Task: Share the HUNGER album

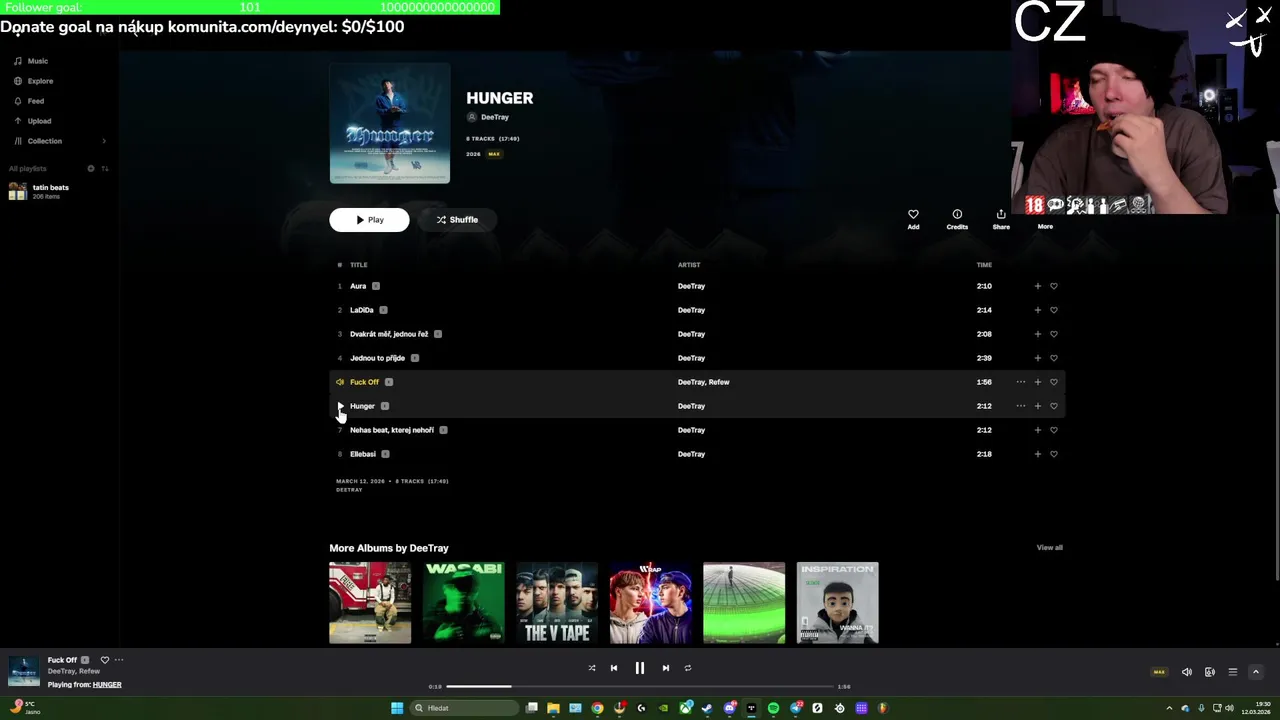Action: [1001, 219]
